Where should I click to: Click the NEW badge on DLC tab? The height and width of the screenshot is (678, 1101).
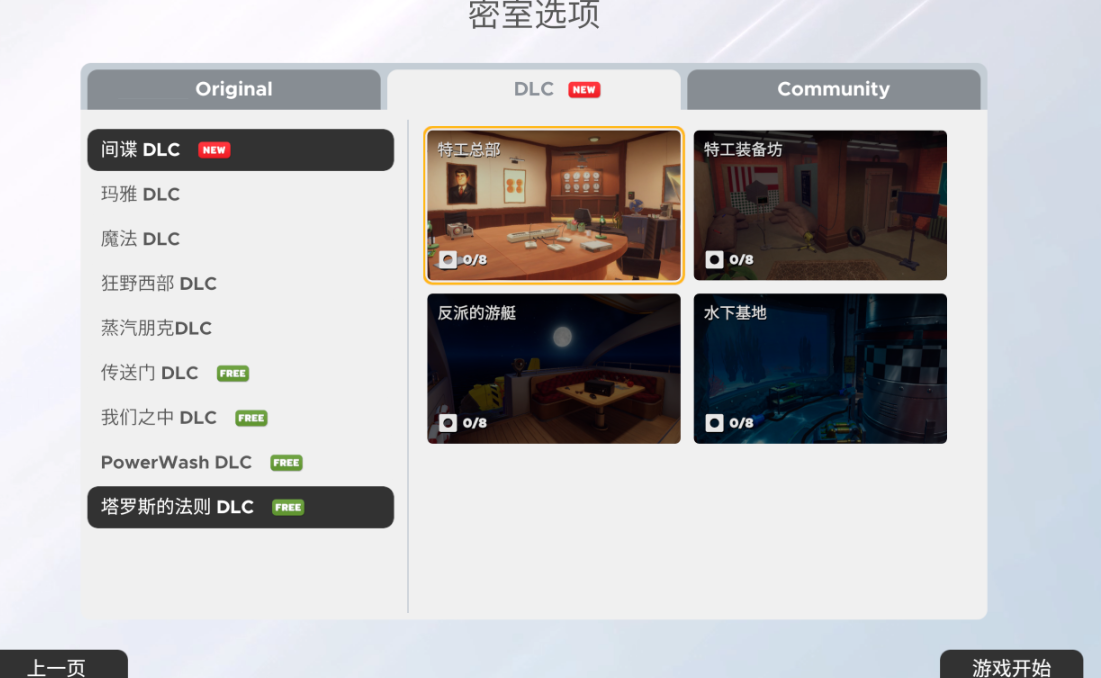pos(584,90)
